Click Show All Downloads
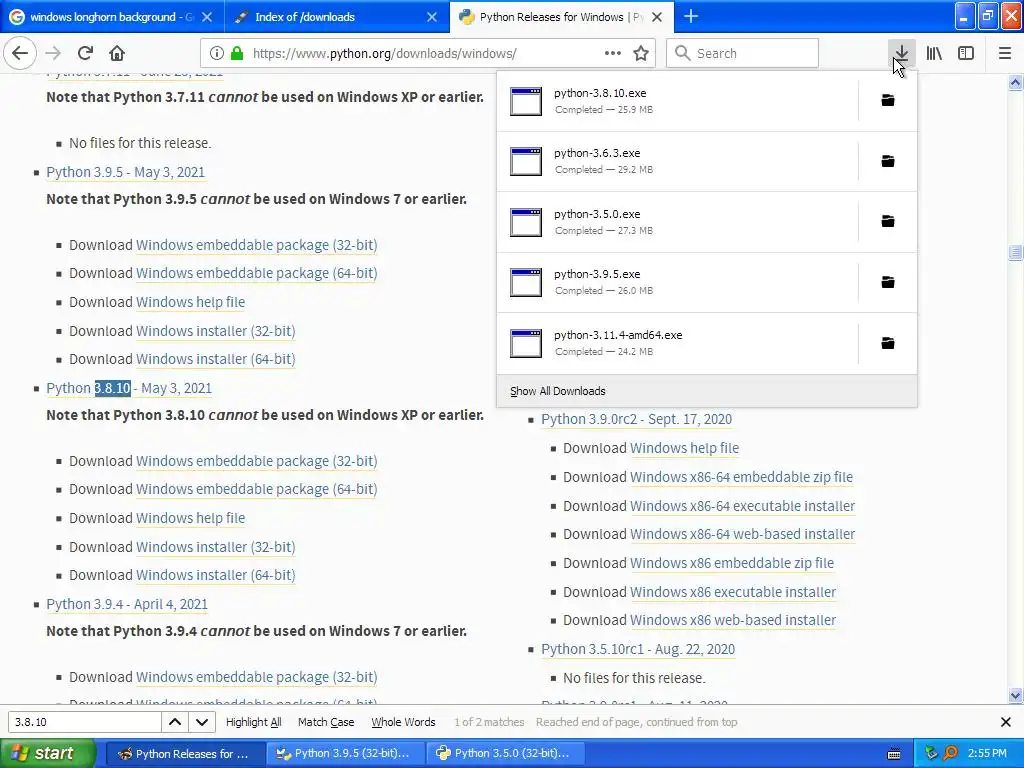This screenshot has height=768, width=1024. point(558,391)
